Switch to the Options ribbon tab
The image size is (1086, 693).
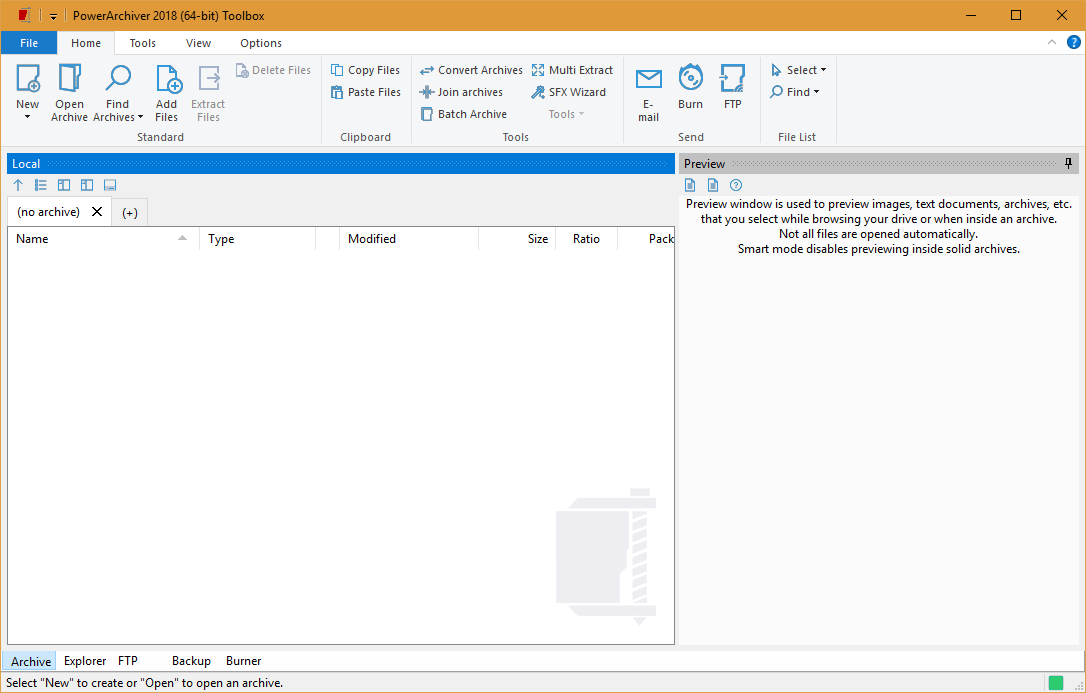[261, 43]
